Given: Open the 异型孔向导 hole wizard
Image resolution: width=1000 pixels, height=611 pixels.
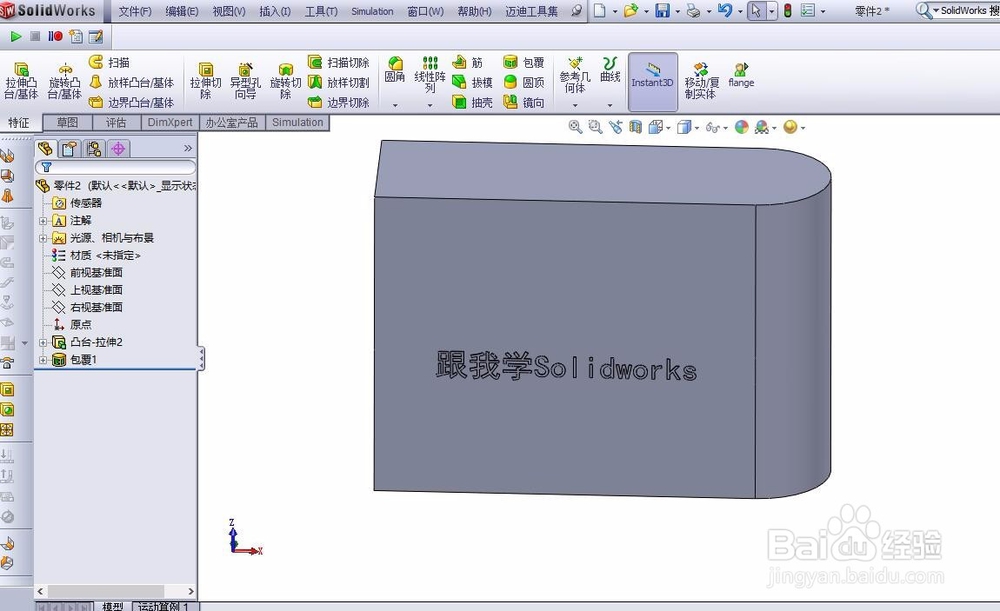Looking at the screenshot, I should [246, 81].
